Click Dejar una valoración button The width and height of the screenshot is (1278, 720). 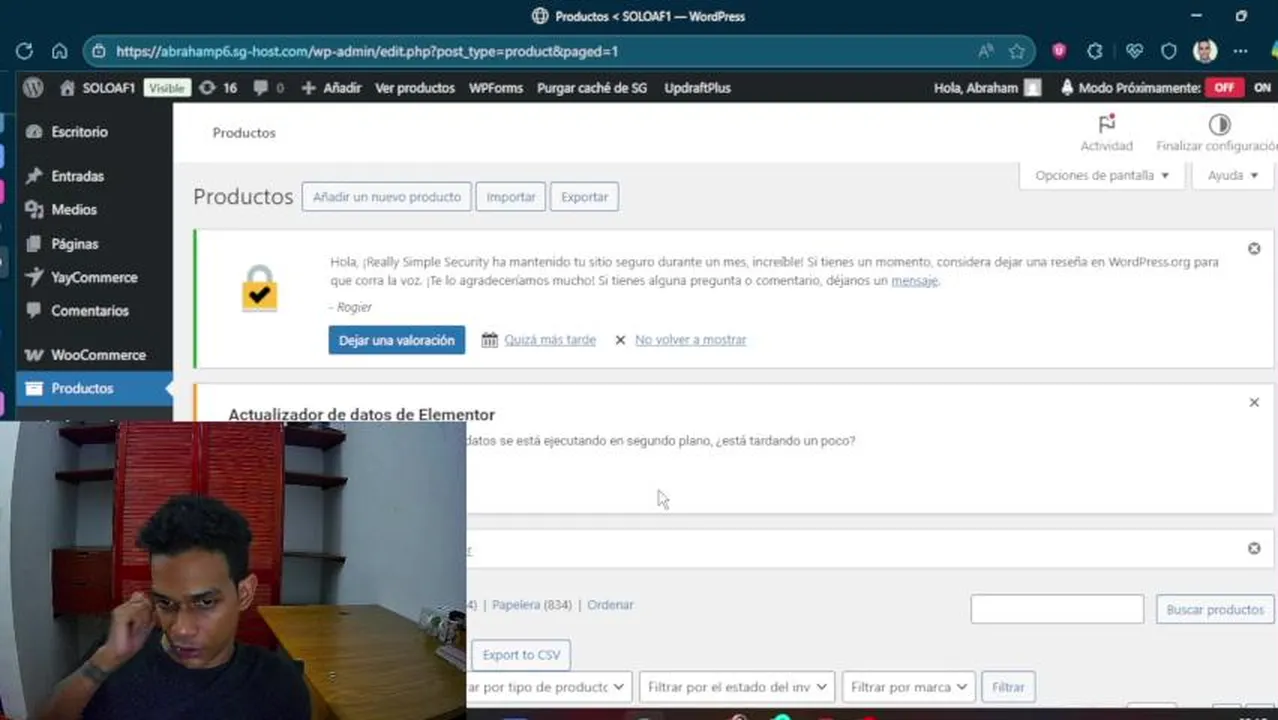pos(396,340)
